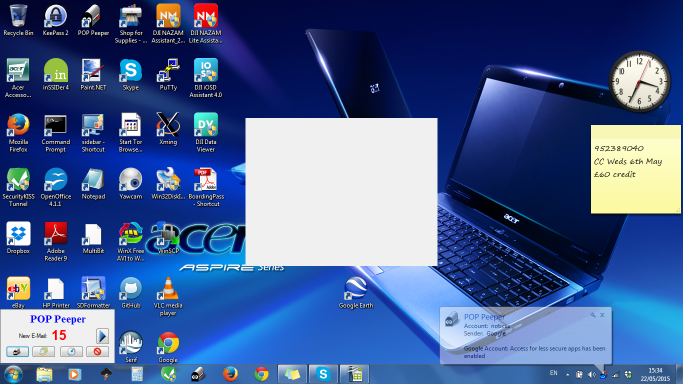Launch the PuTTY desktop icon
The height and width of the screenshot is (384, 683).
point(168,74)
